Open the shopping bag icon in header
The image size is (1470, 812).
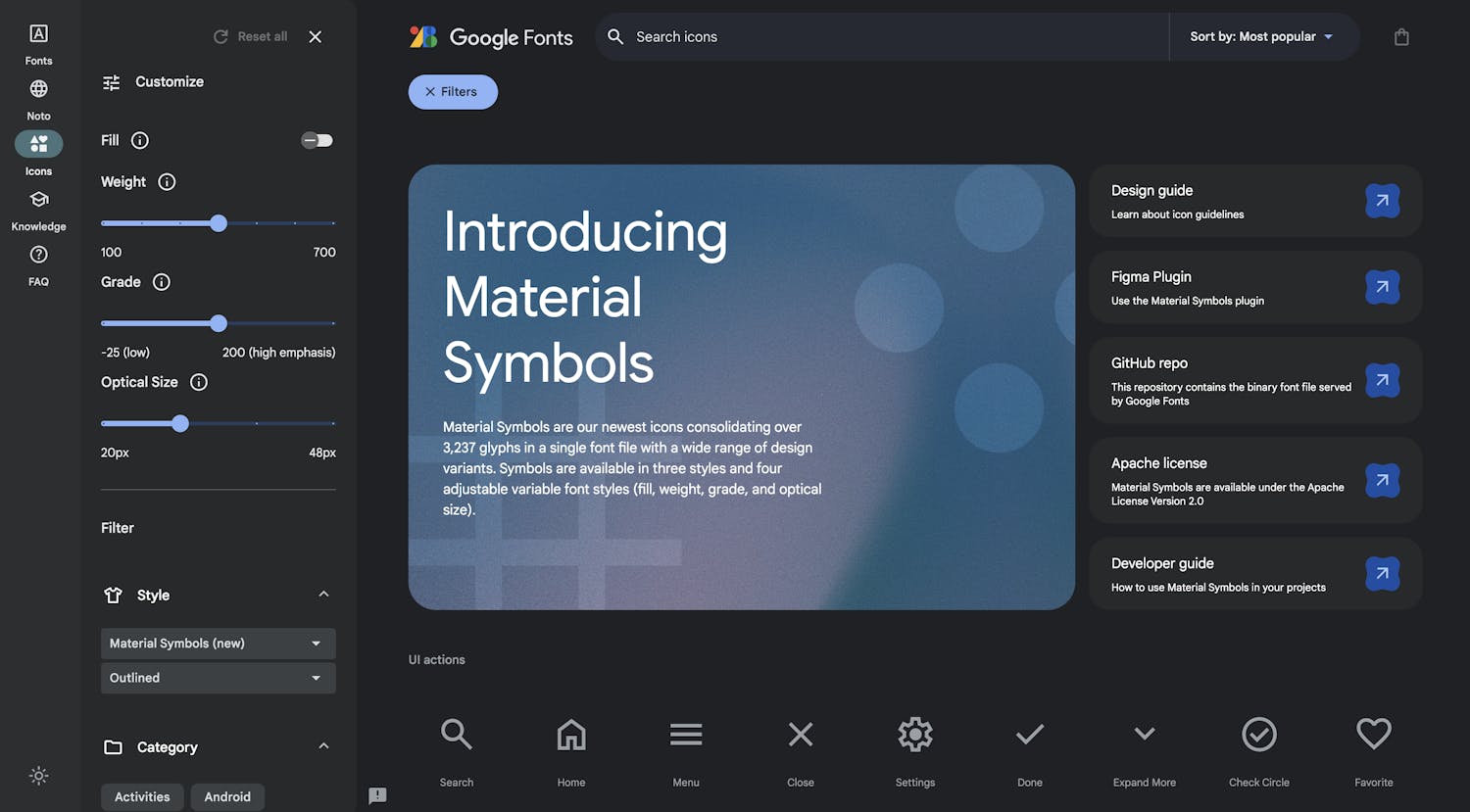[1401, 37]
